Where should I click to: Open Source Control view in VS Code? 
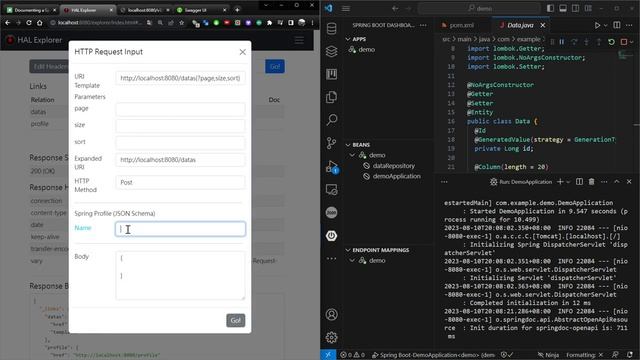pos(331,143)
